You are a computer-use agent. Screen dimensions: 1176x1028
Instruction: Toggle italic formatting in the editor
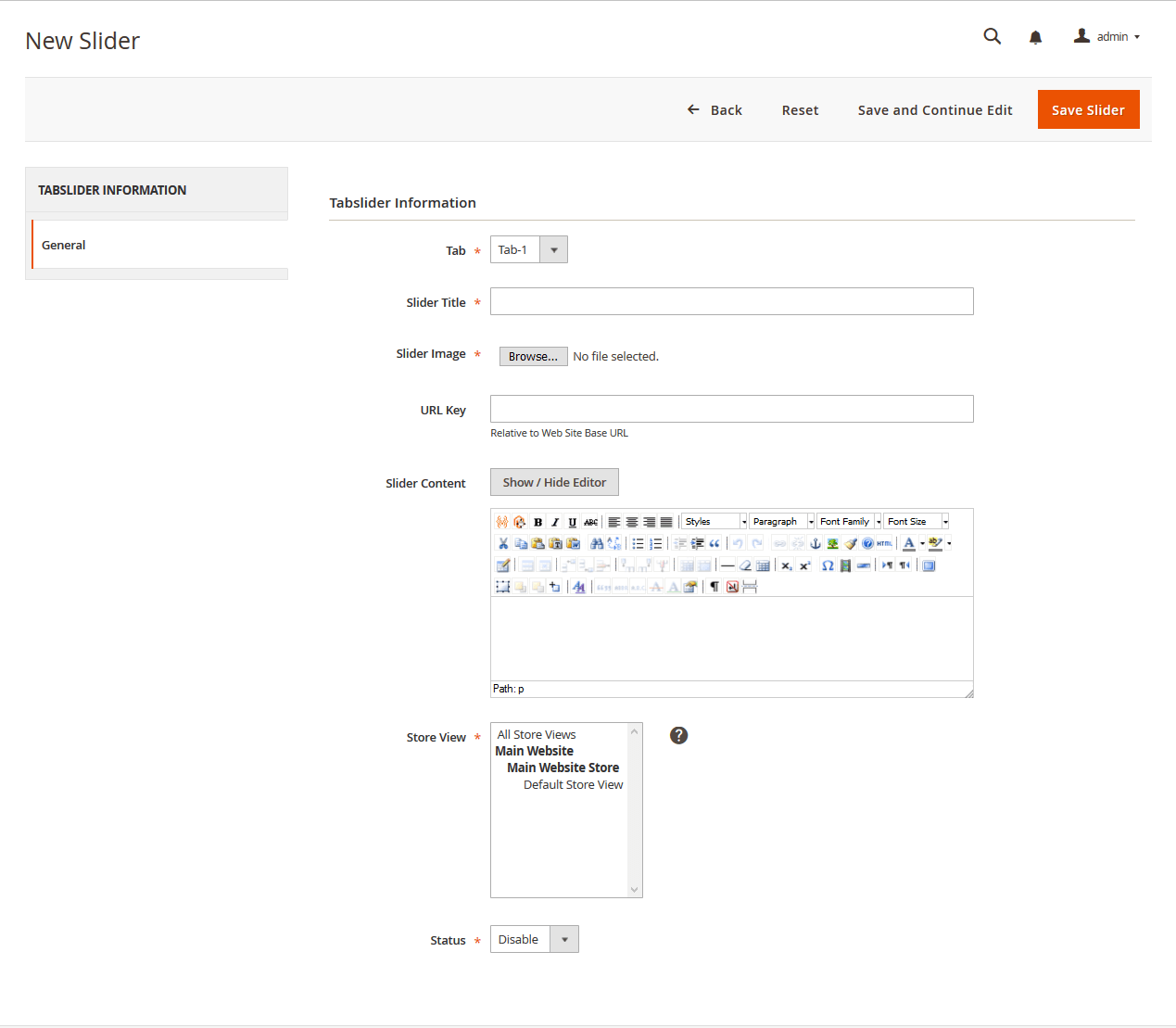coord(555,522)
